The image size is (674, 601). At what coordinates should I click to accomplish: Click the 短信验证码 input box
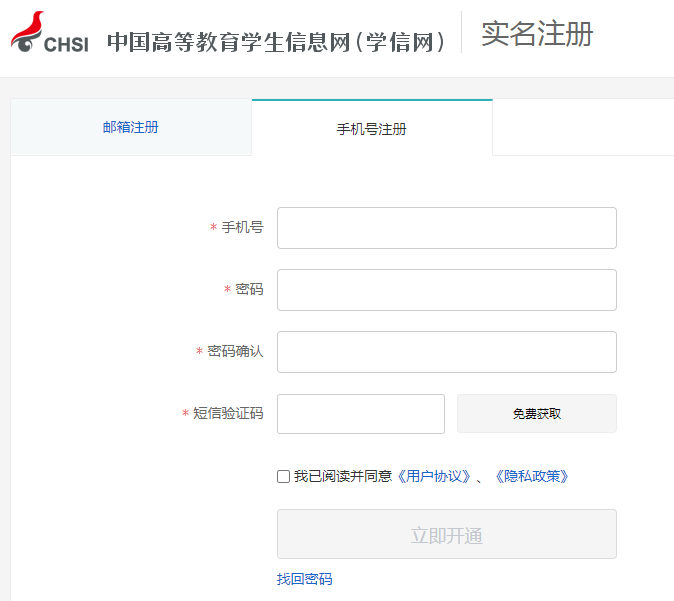point(361,414)
